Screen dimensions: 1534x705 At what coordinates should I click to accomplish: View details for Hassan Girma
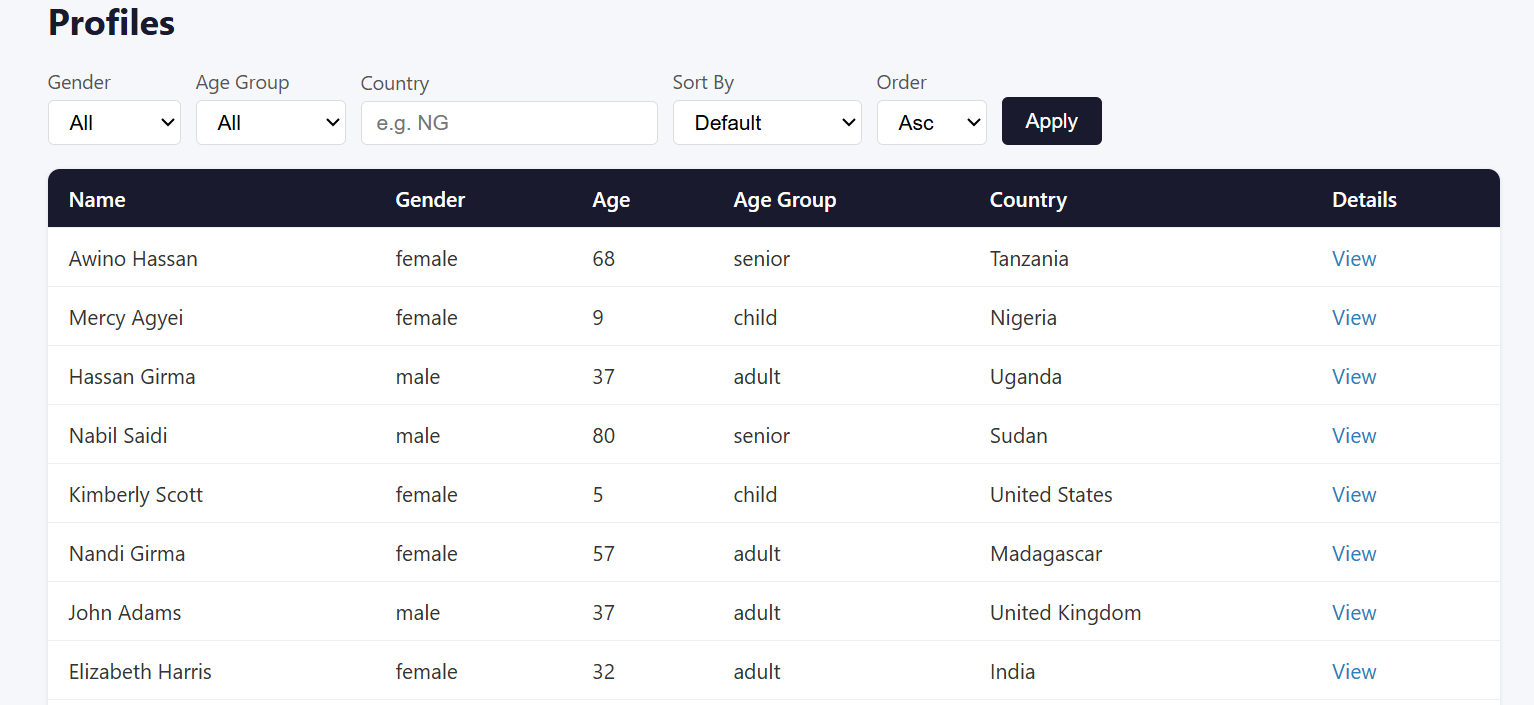(x=1354, y=377)
